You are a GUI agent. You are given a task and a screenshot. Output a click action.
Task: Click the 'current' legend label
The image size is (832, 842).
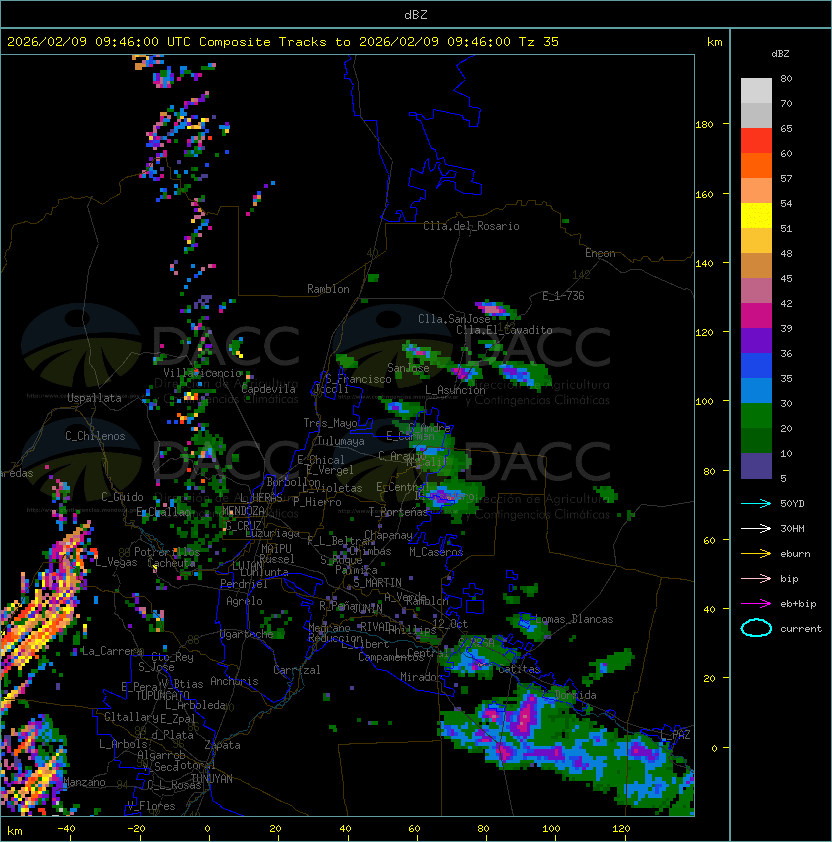click(801, 629)
